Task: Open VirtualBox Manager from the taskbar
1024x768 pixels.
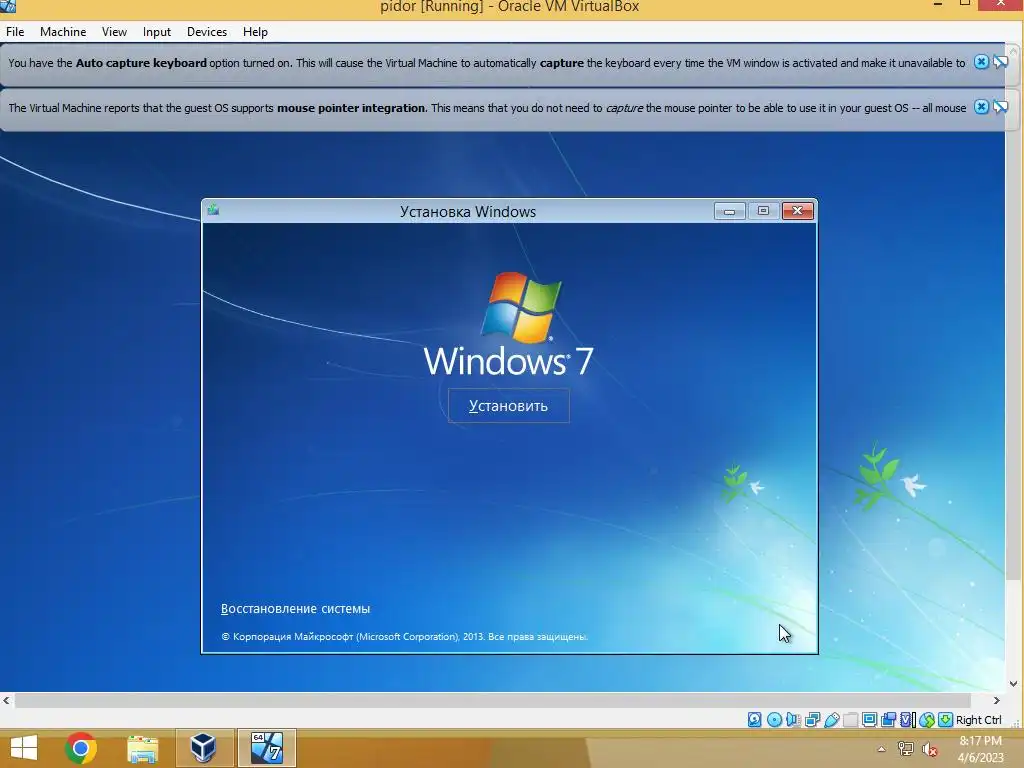Action: click(204, 748)
